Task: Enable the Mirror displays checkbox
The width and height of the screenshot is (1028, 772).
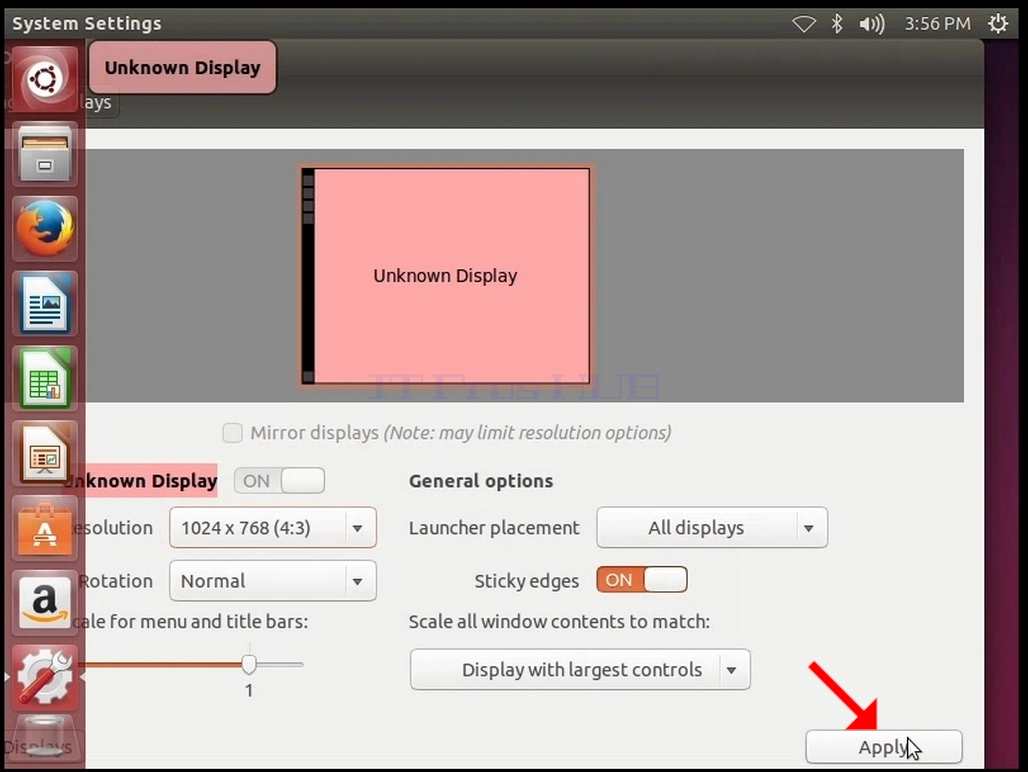Action: (x=232, y=433)
